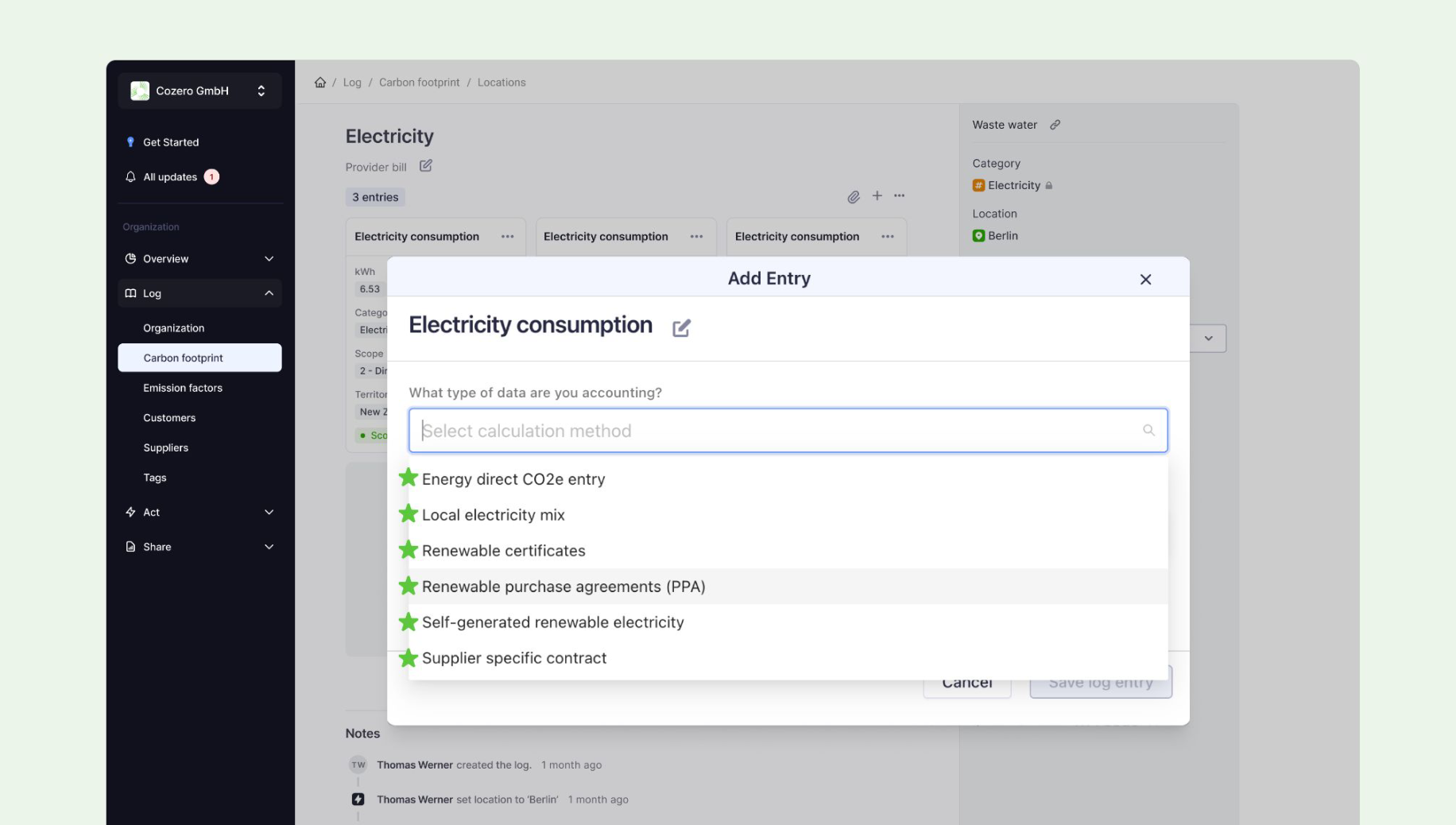
Task: Click the edit icon beside Electricity consumption title
Action: (x=681, y=328)
